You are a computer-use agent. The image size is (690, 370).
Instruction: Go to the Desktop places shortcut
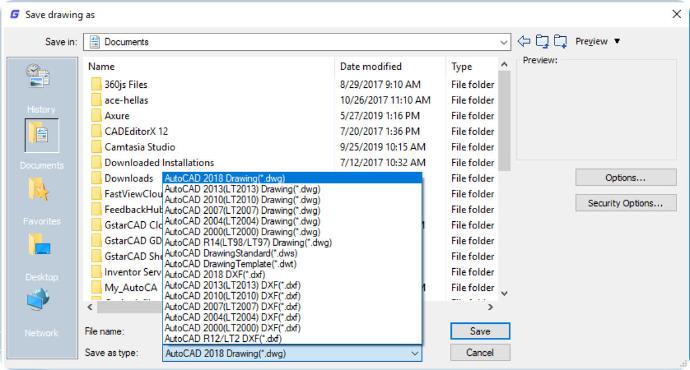tap(41, 256)
